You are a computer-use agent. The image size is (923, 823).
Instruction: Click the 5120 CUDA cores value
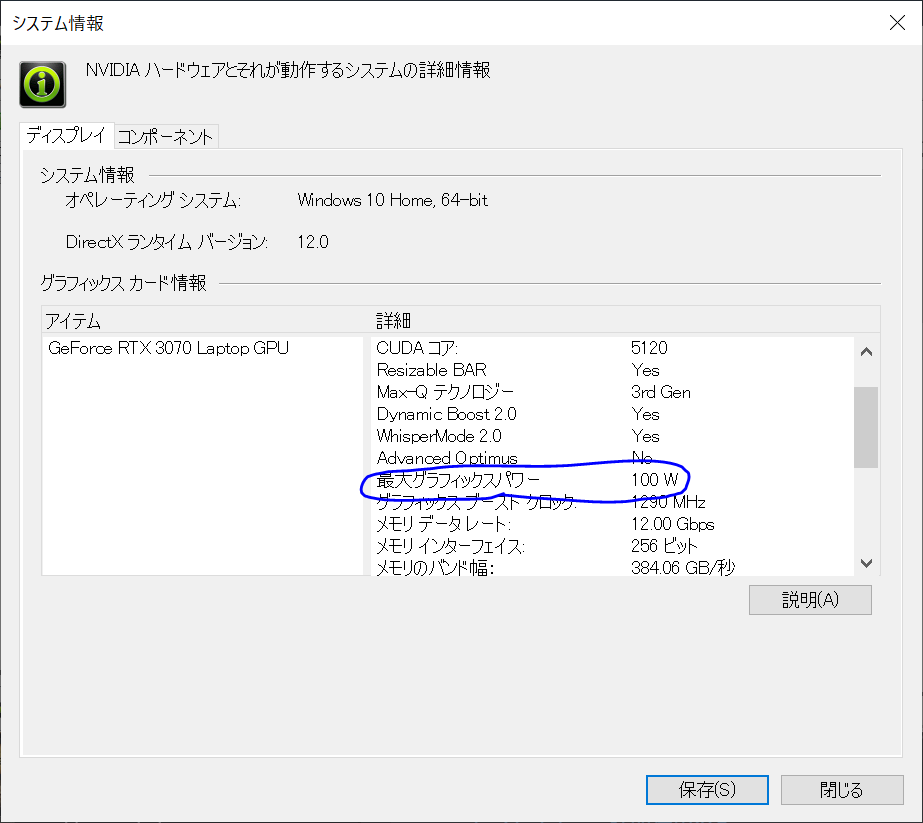click(x=649, y=348)
